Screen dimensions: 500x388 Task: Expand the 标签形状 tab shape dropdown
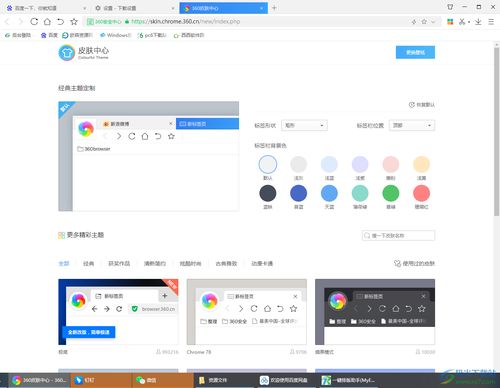(x=304, y=125)
